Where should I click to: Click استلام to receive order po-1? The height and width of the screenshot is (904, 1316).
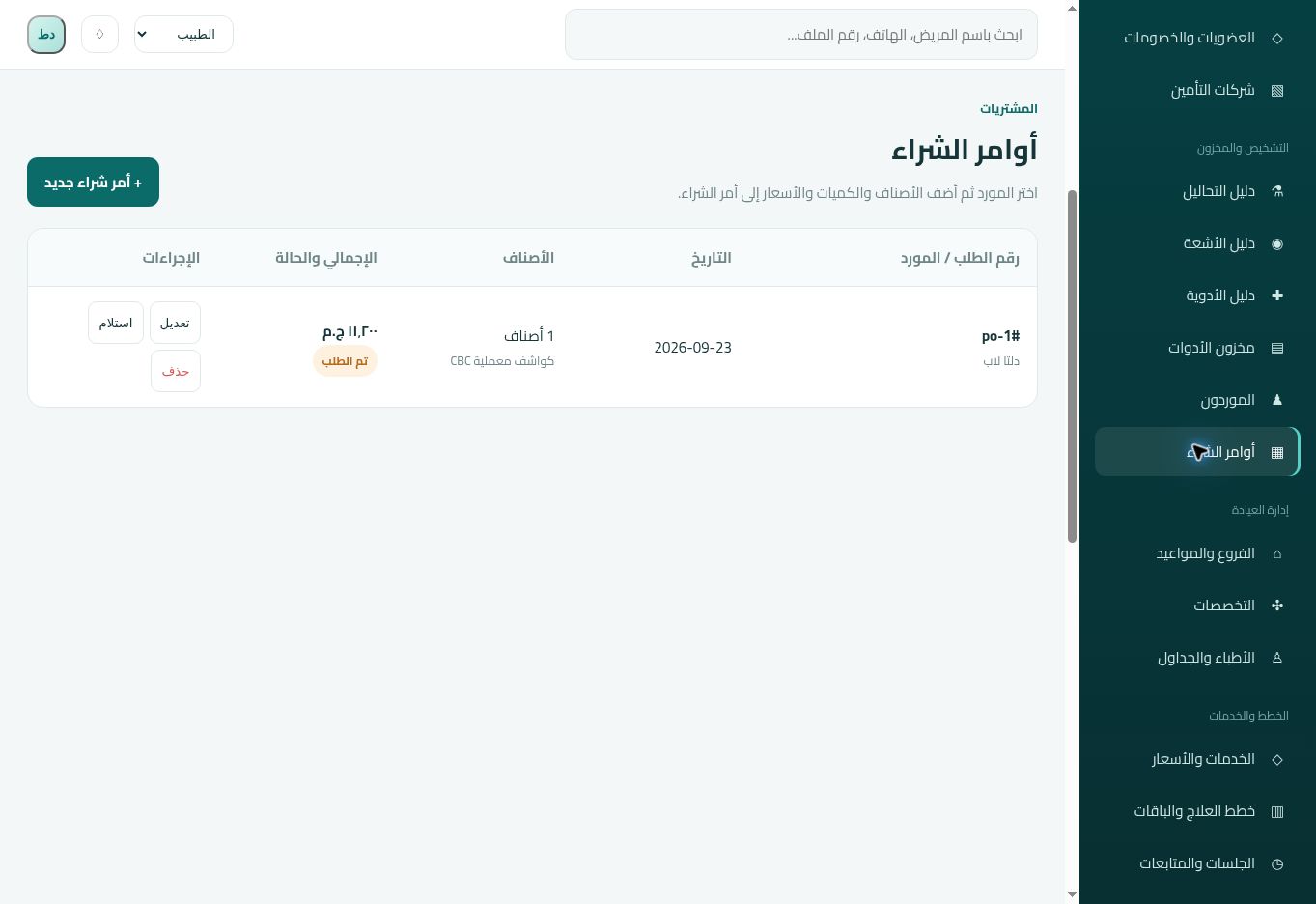coord(116,323)
